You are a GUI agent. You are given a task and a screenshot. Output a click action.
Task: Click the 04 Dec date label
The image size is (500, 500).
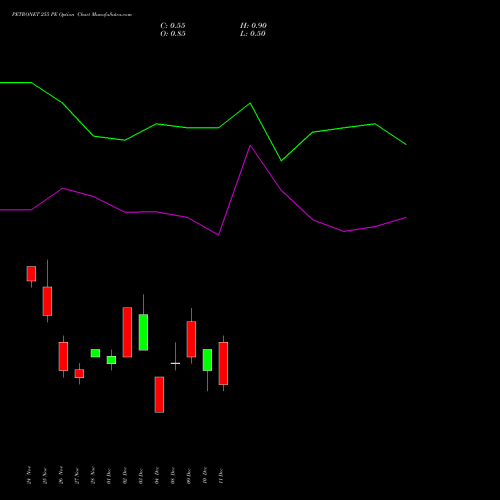pos(157,475)
